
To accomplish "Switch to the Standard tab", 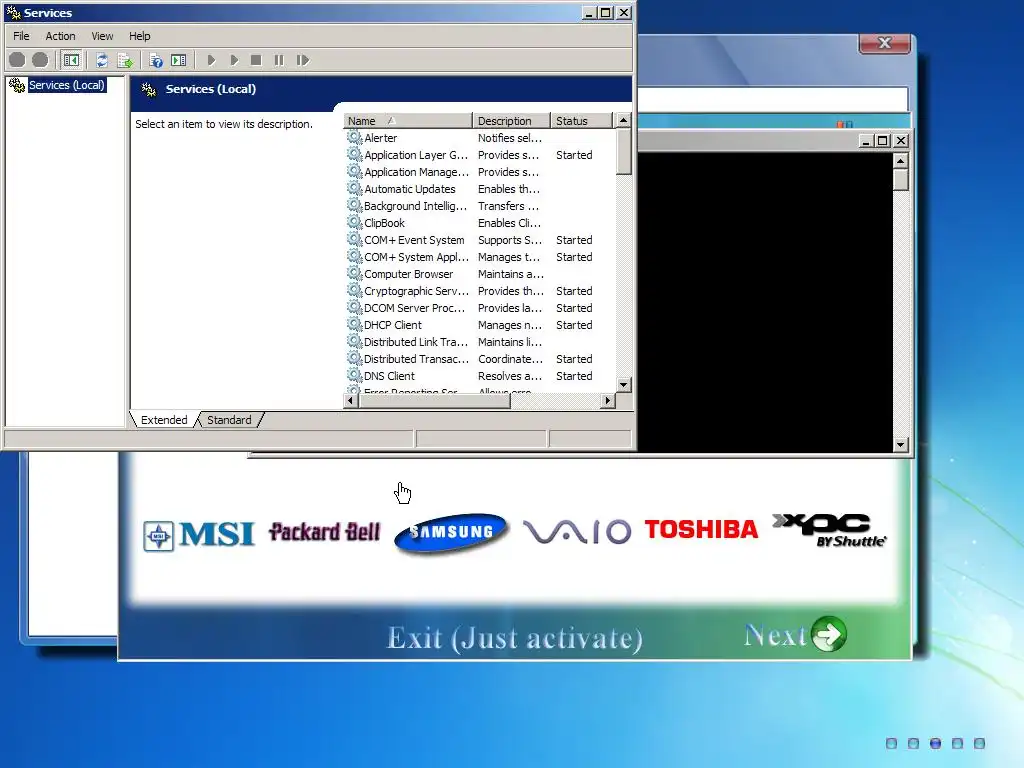I will [229, 420].
